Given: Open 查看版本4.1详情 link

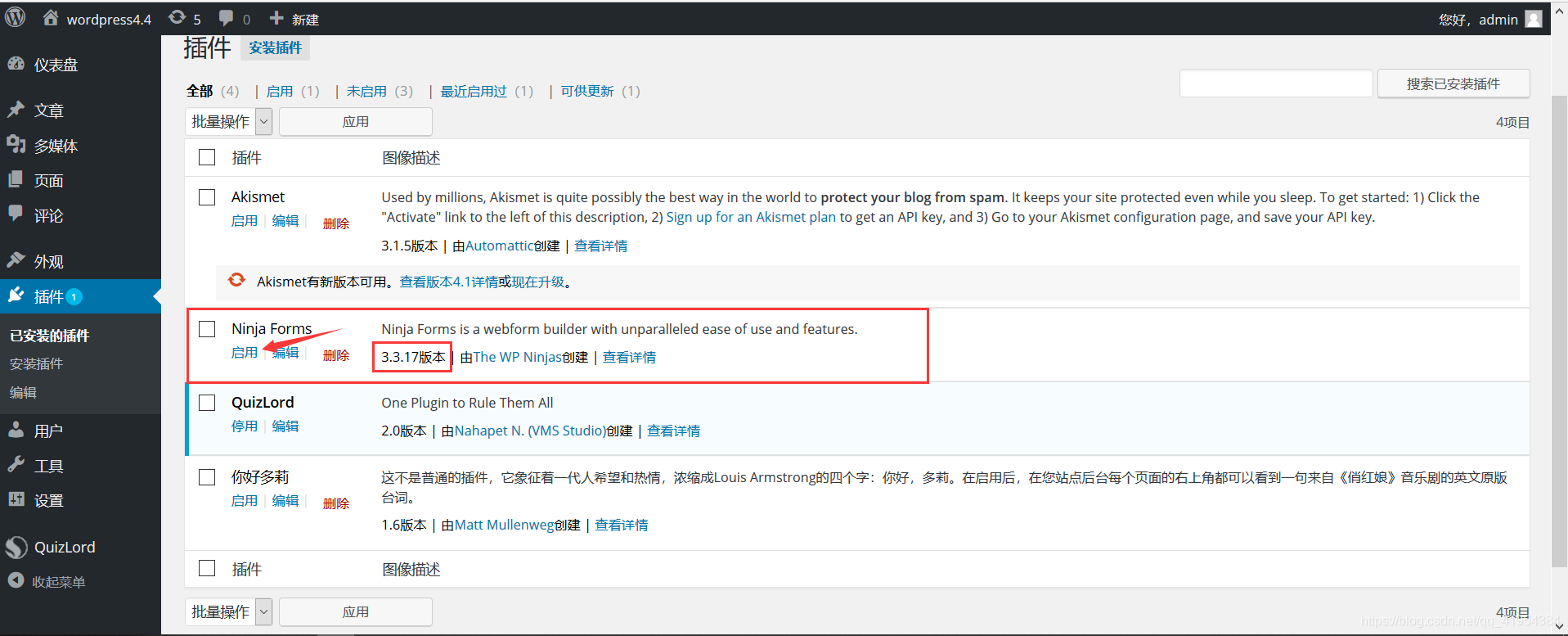Looking at the screenshot, I should (449, 282).
